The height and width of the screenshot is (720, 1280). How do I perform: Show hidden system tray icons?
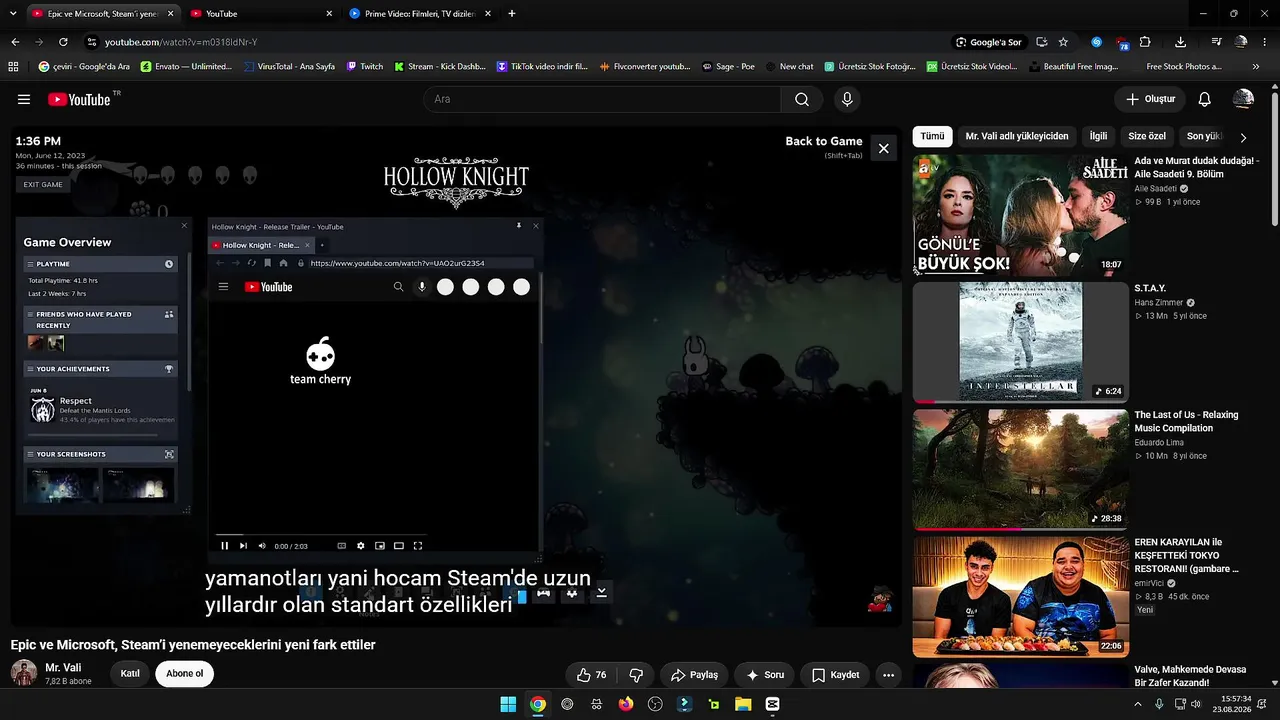tap(1137, 704)
